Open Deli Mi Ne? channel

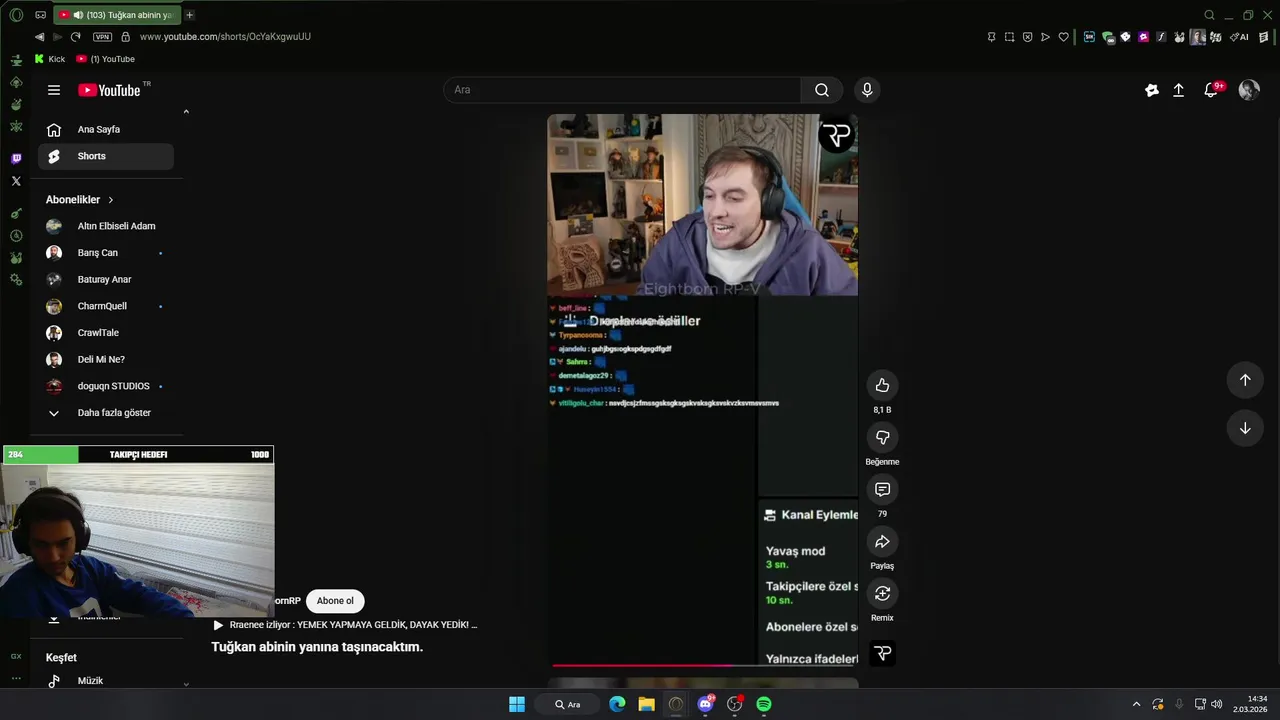point(106,360)
